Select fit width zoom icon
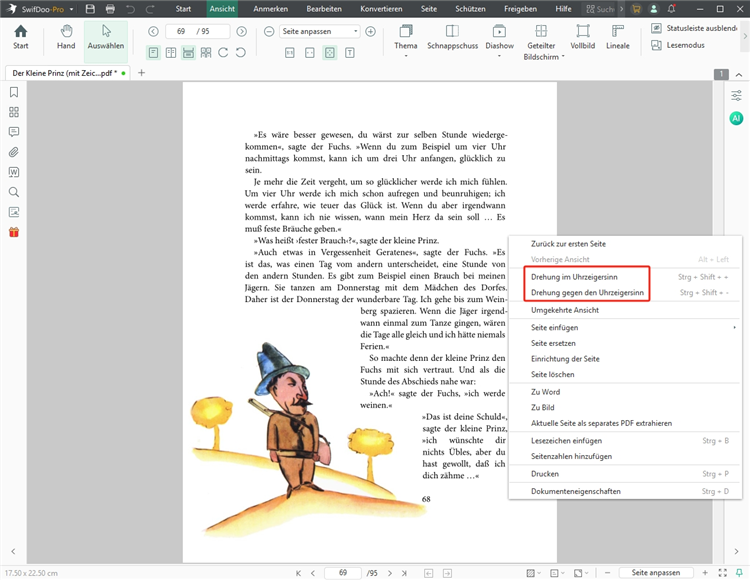 (x=309, y=53)
